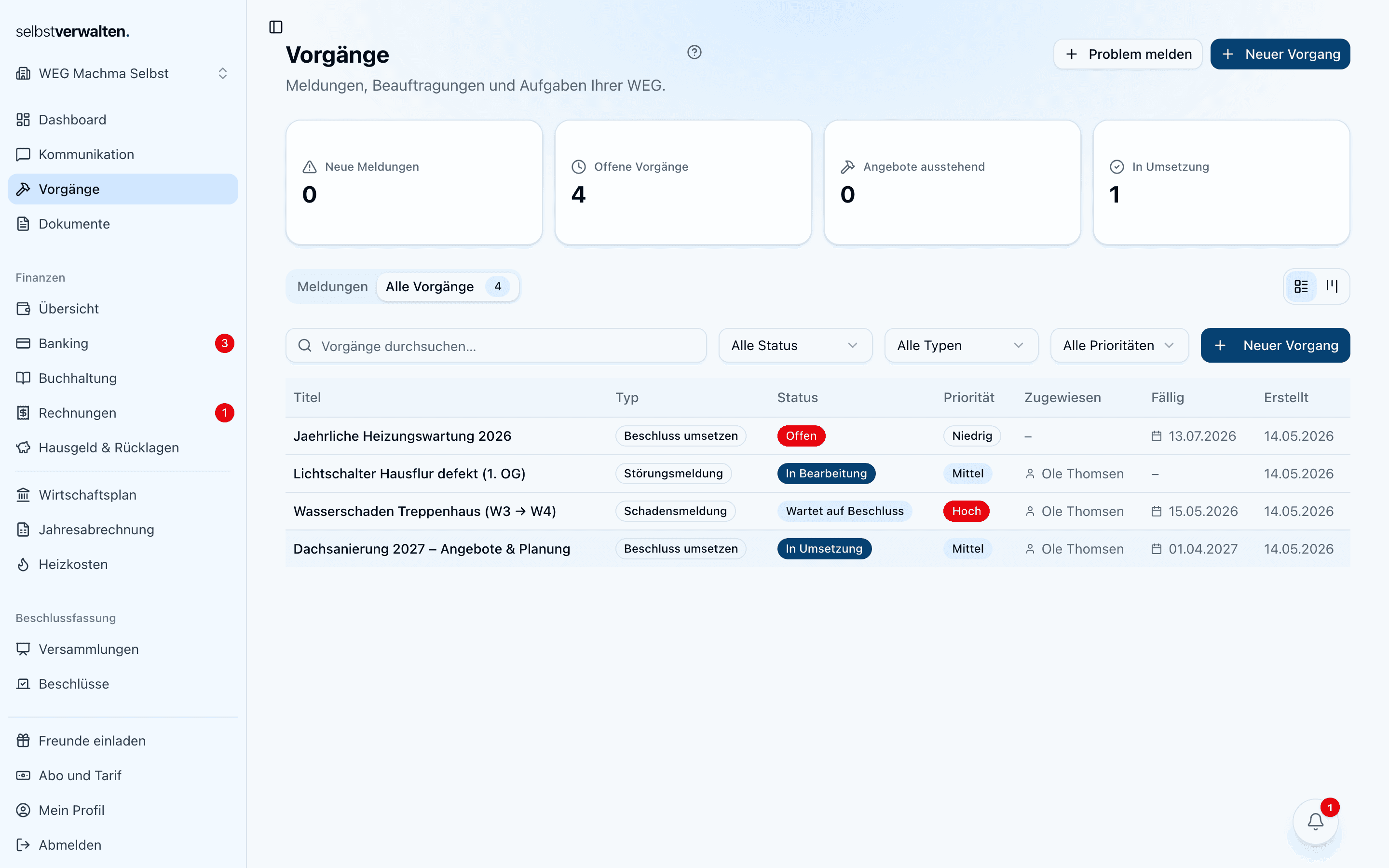1389x868 pixels.
Task: Click the Niedrig priority badge
Action: (972, 436)
